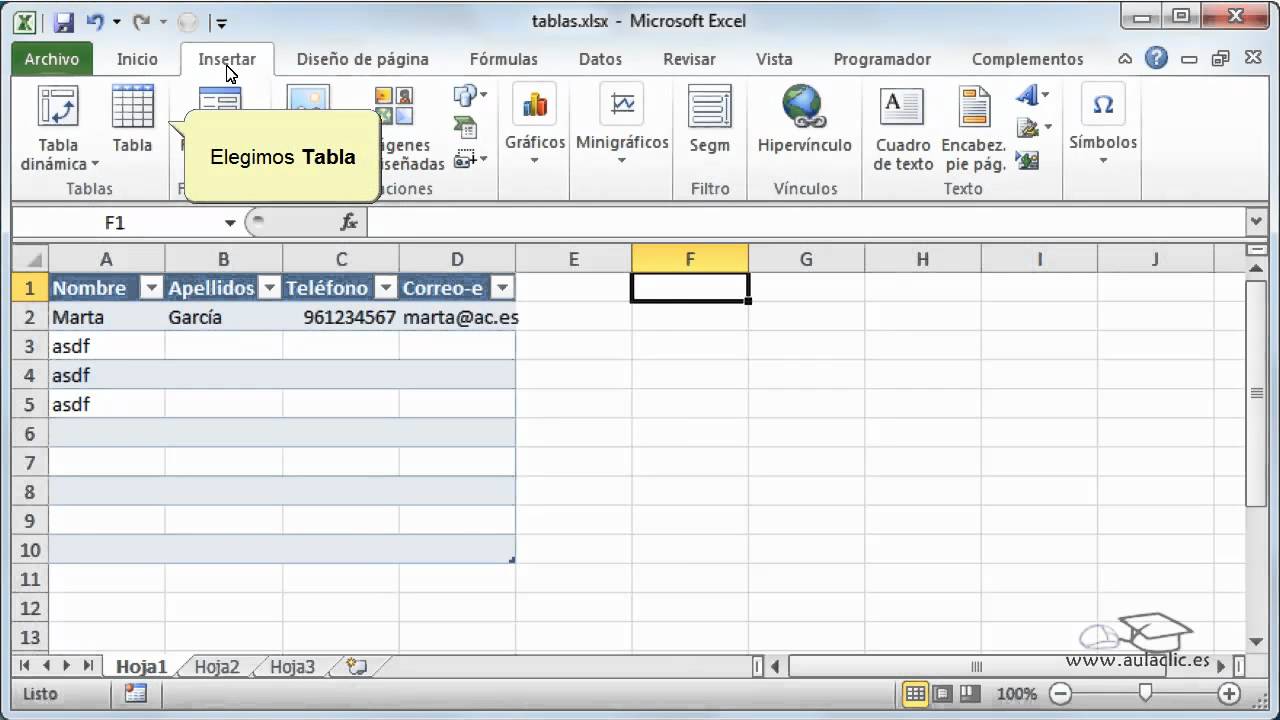Viewport: 1280px width, 720px height.
Task: Switch to Page Layout view in status bar
Action: pos(942,693)
